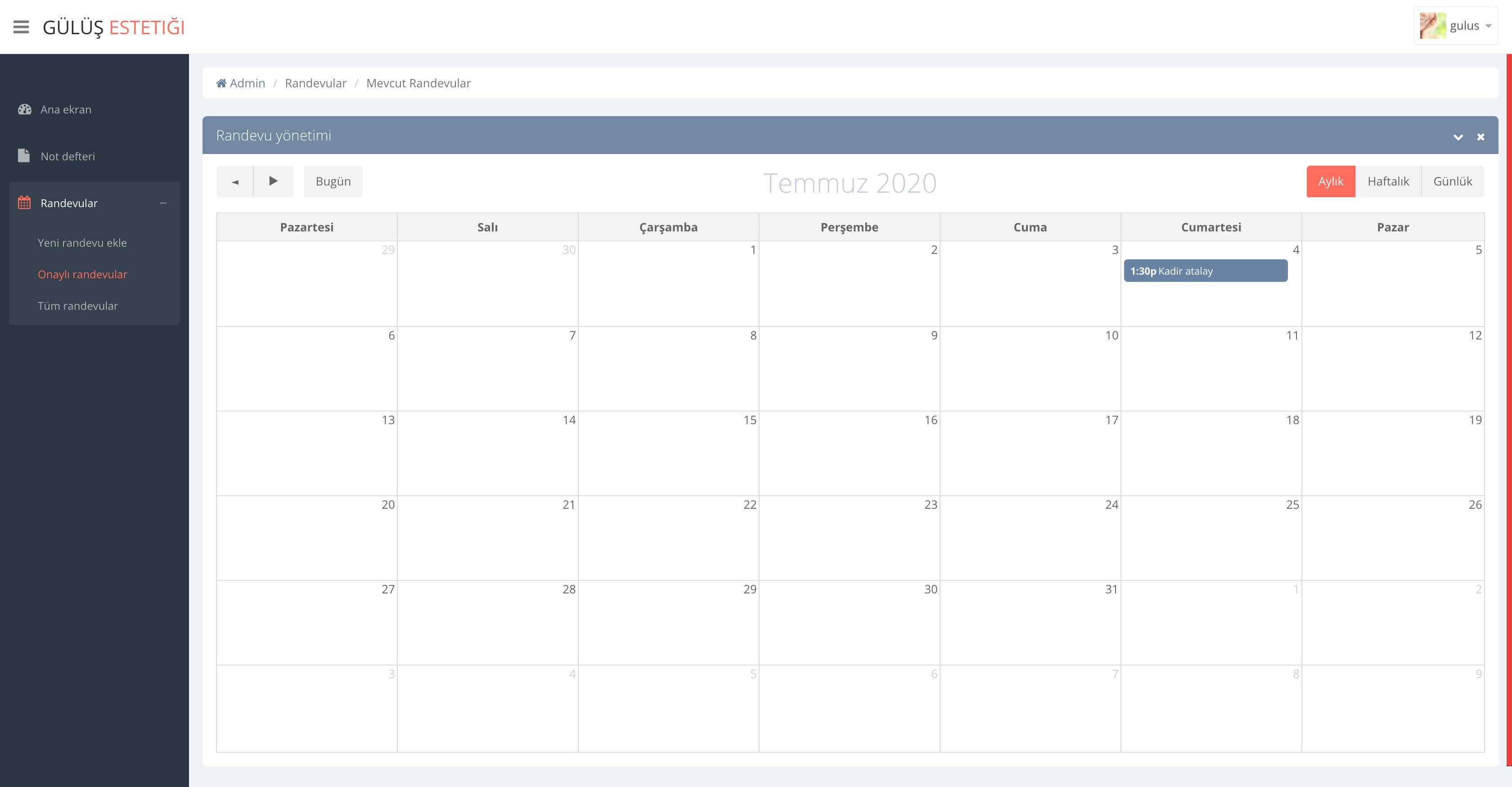Click the Randevular breadcrumb link
Image resolution: width=1512 pixels, height=787 pixels.
pyautogui.click(x=315, y=83)
